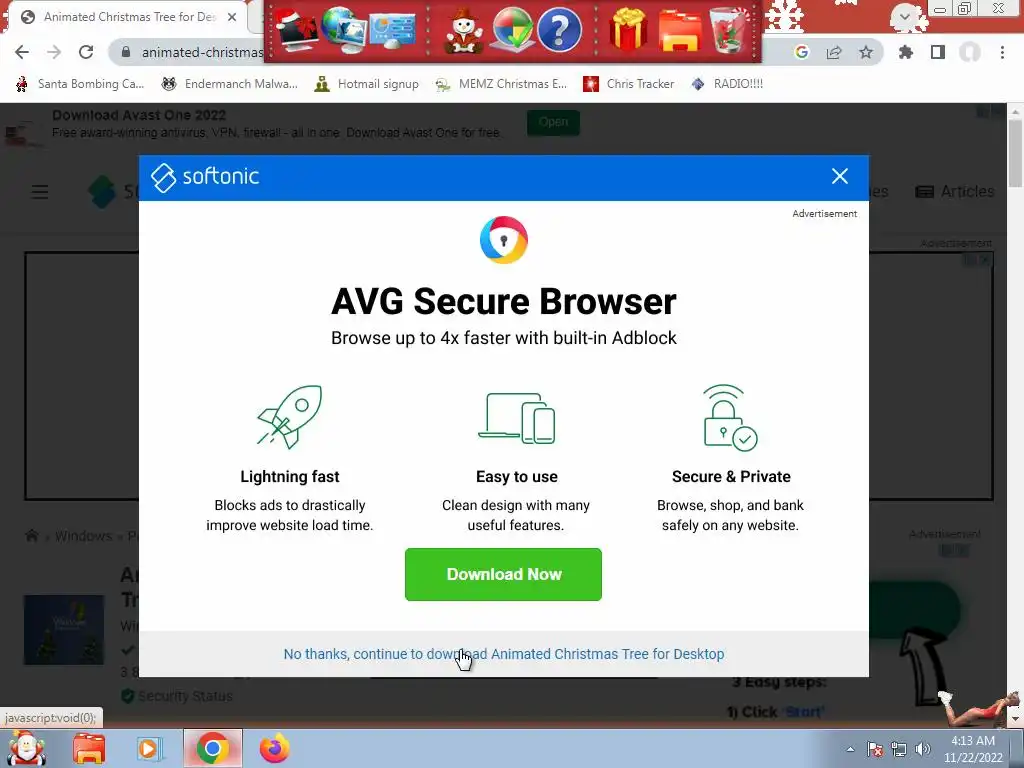Toggle the browser side panel icon
This screenshot has width=1024, height=768.
pos(938,52)
